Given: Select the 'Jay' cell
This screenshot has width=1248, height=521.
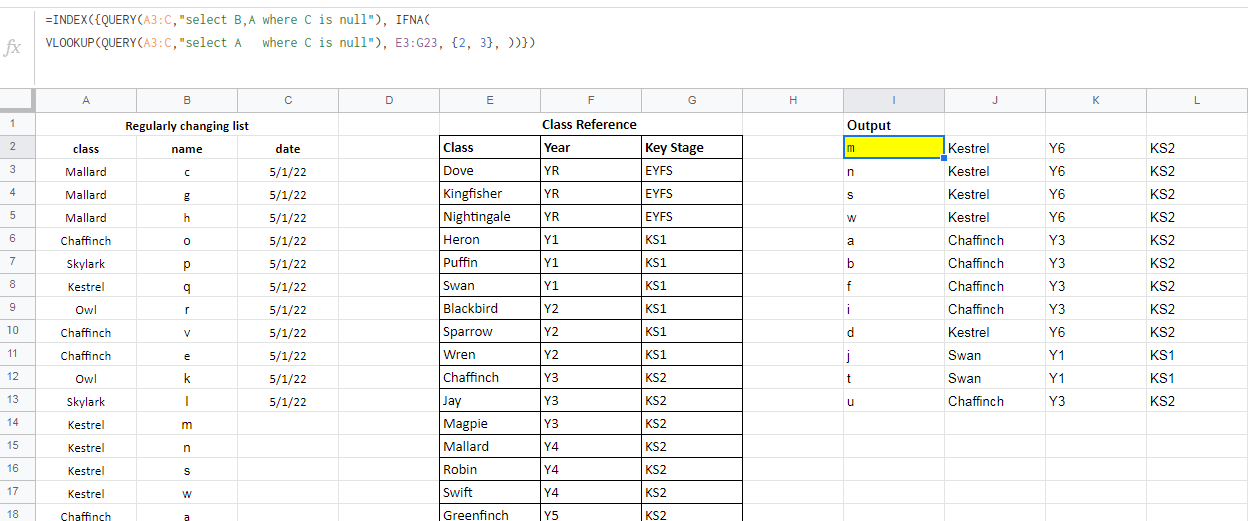Looking at the screenshot, I should coord(490,400).
